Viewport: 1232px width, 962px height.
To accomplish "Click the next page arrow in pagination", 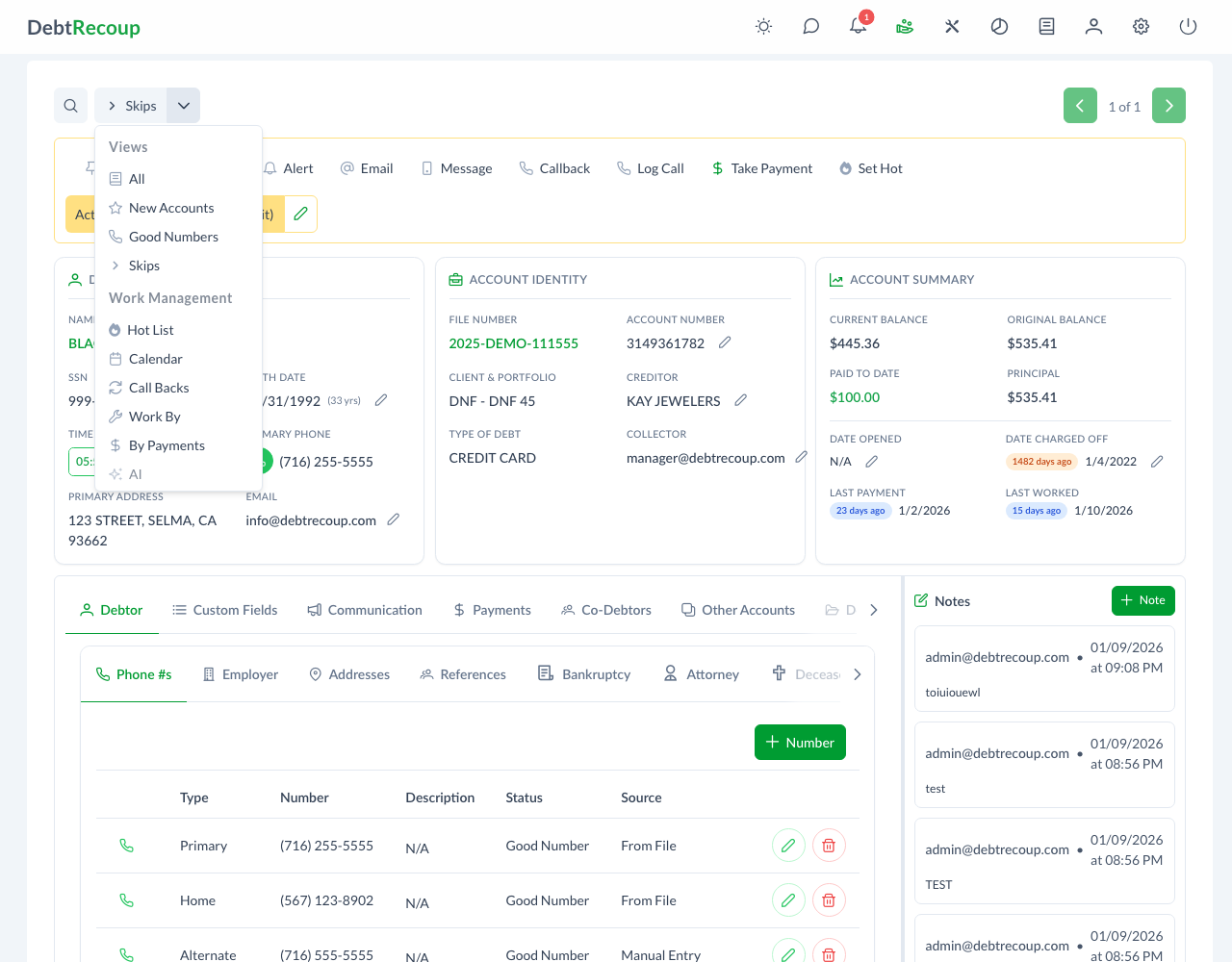I will click(x=1168, y=105).
